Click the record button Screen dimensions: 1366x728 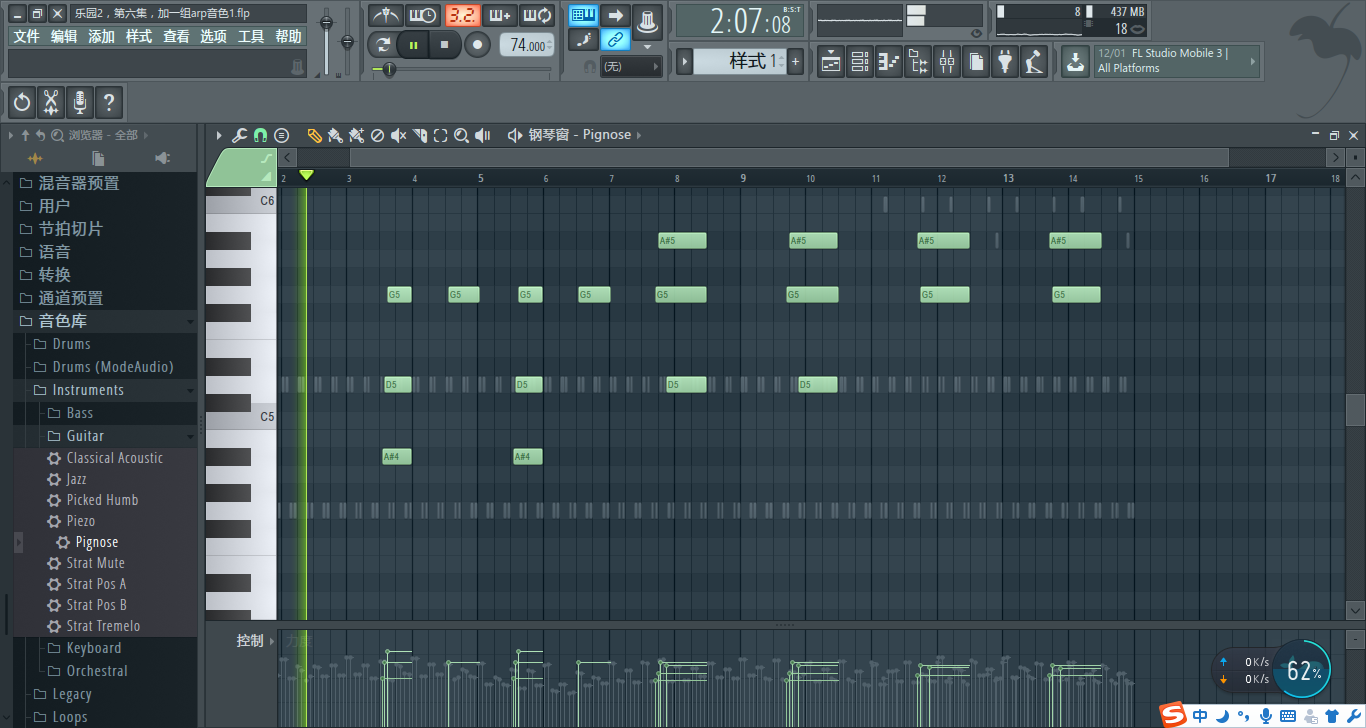tap(478, 44)
